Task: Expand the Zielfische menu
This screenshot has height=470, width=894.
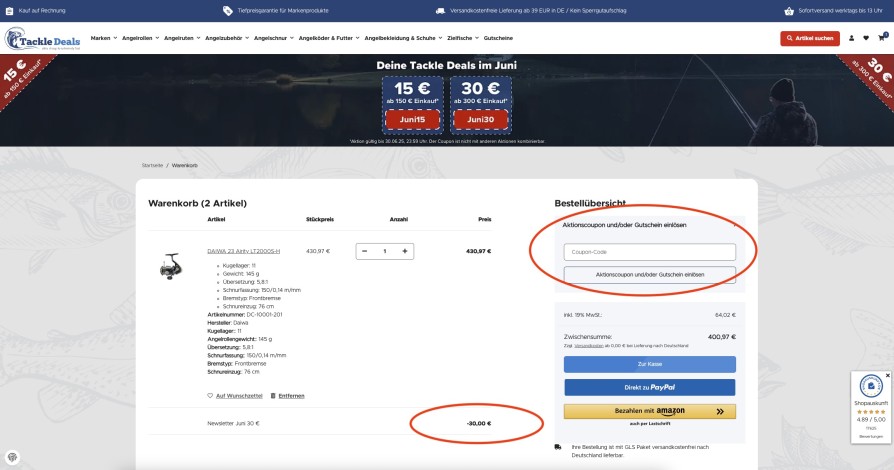Action: pyautogui.click(x=463, y=38)
